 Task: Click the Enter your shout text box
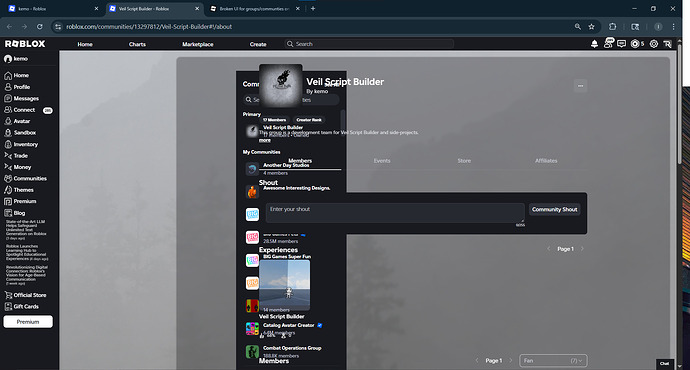[x=395, y=213]
